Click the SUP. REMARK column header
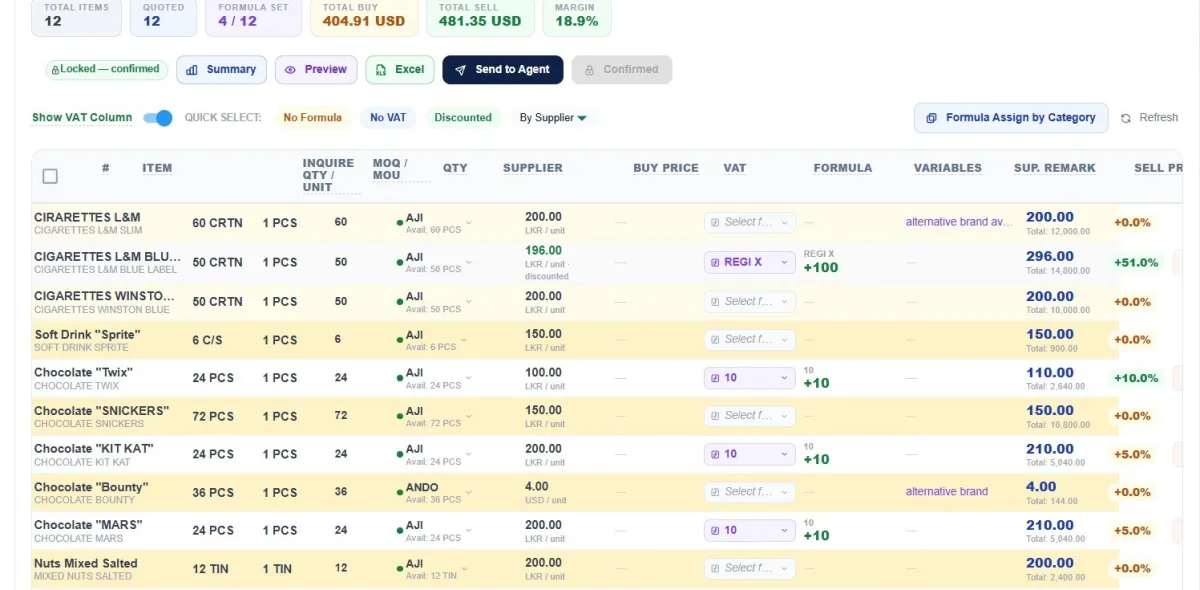The width and height of the screenshot is (1200, 590). tap(1055, 168)
